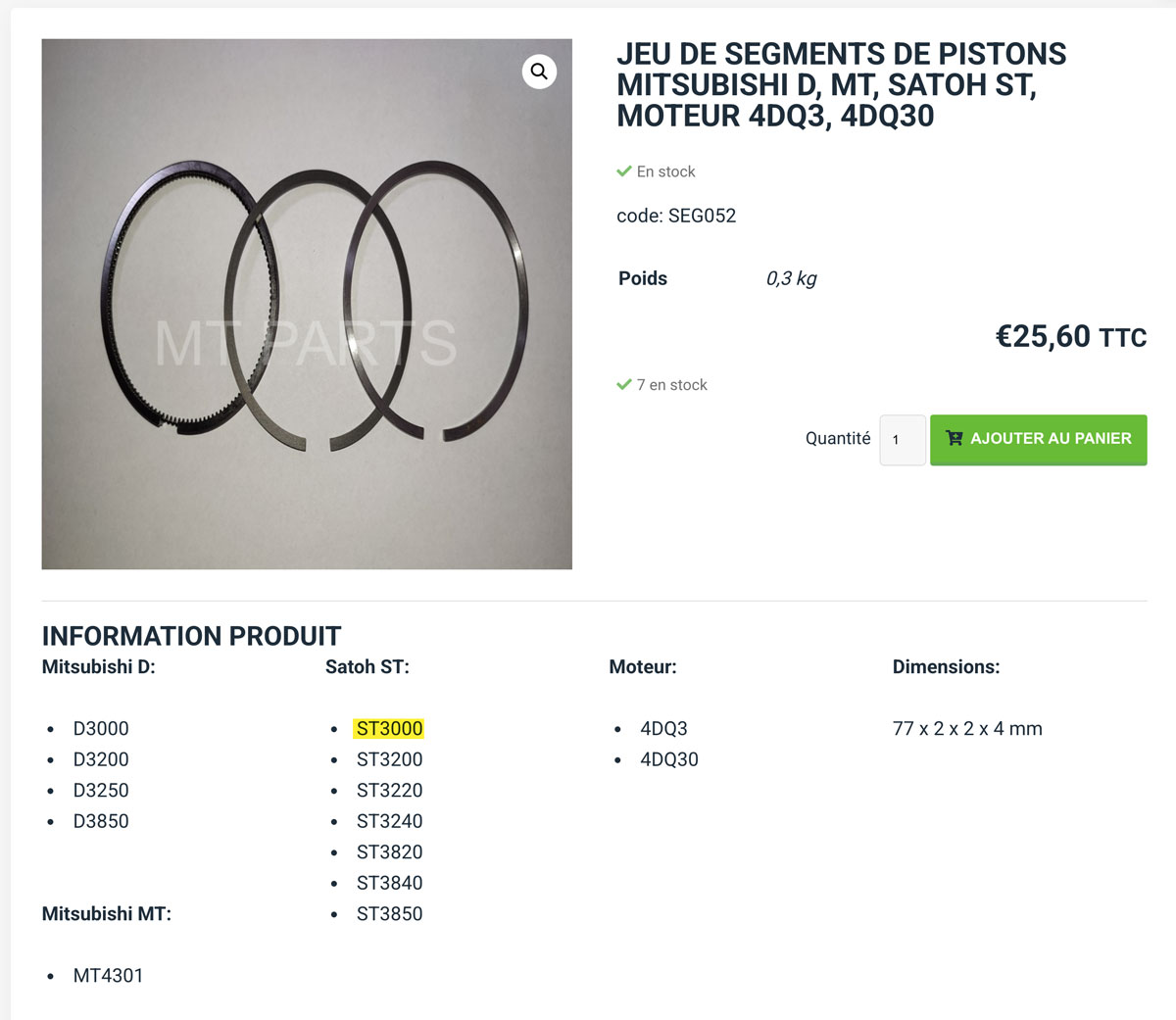
Task: Select the 4DQ30 entry under Moteur
Action: [x=669, y=759]
